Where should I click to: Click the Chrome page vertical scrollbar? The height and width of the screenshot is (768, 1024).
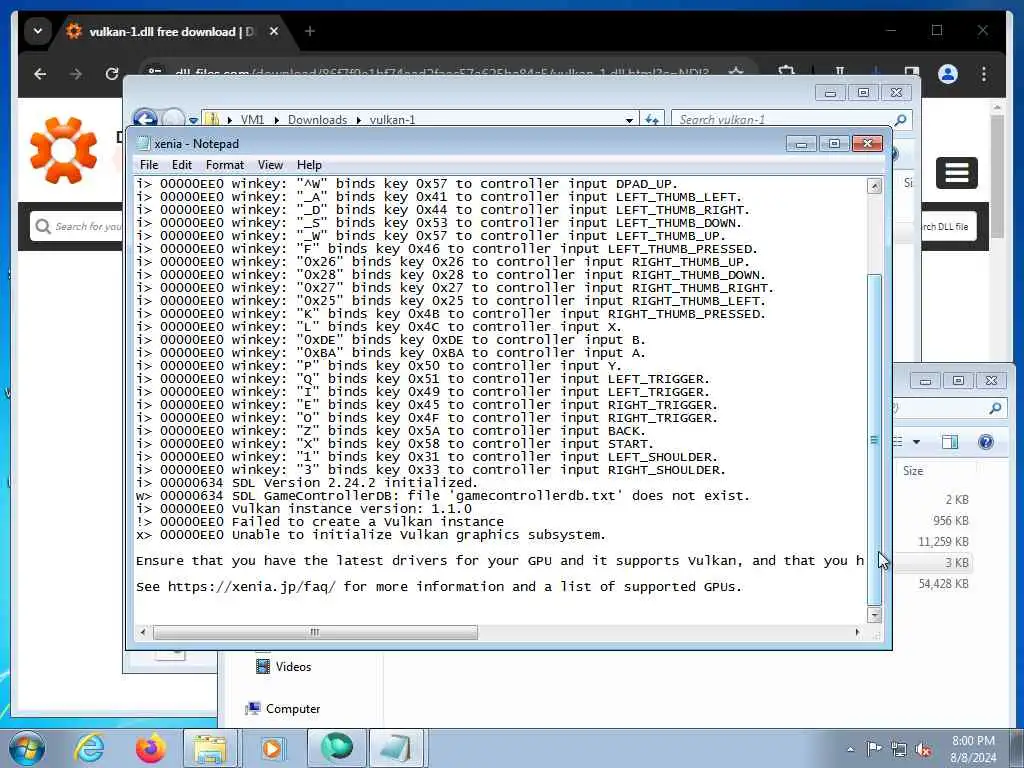[997, 176]
